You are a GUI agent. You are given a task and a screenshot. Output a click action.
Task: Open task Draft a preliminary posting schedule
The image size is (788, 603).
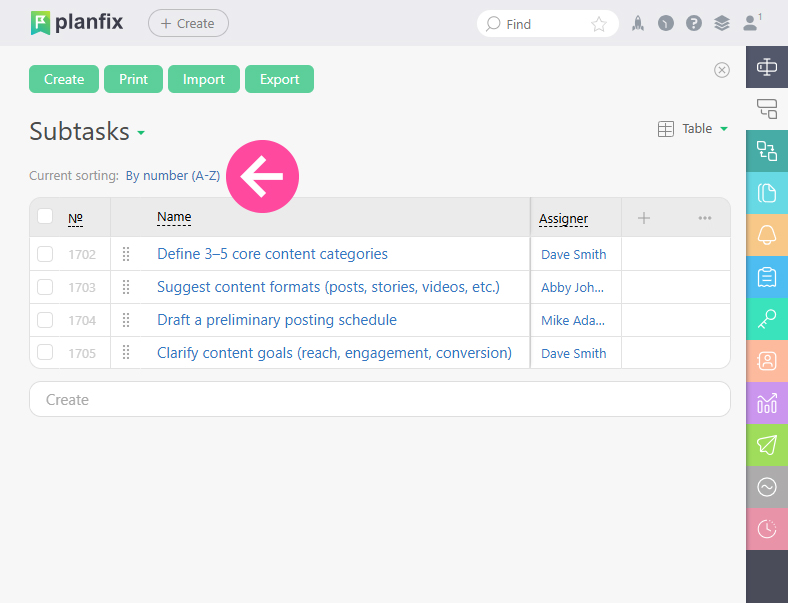(x=277, y=320)
